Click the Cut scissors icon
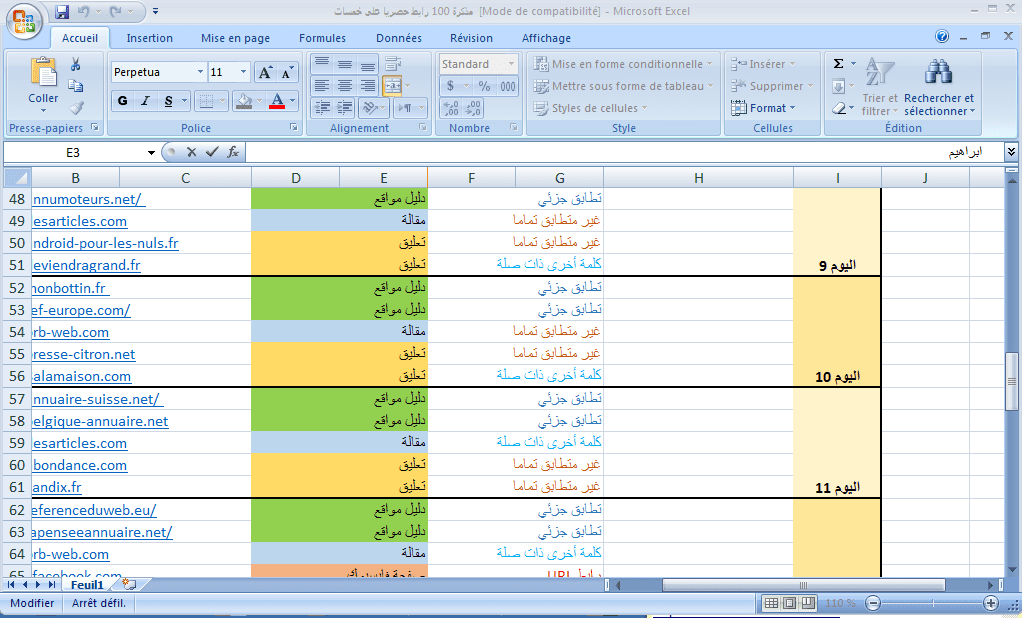The image size is (1022, 618). 75,64
